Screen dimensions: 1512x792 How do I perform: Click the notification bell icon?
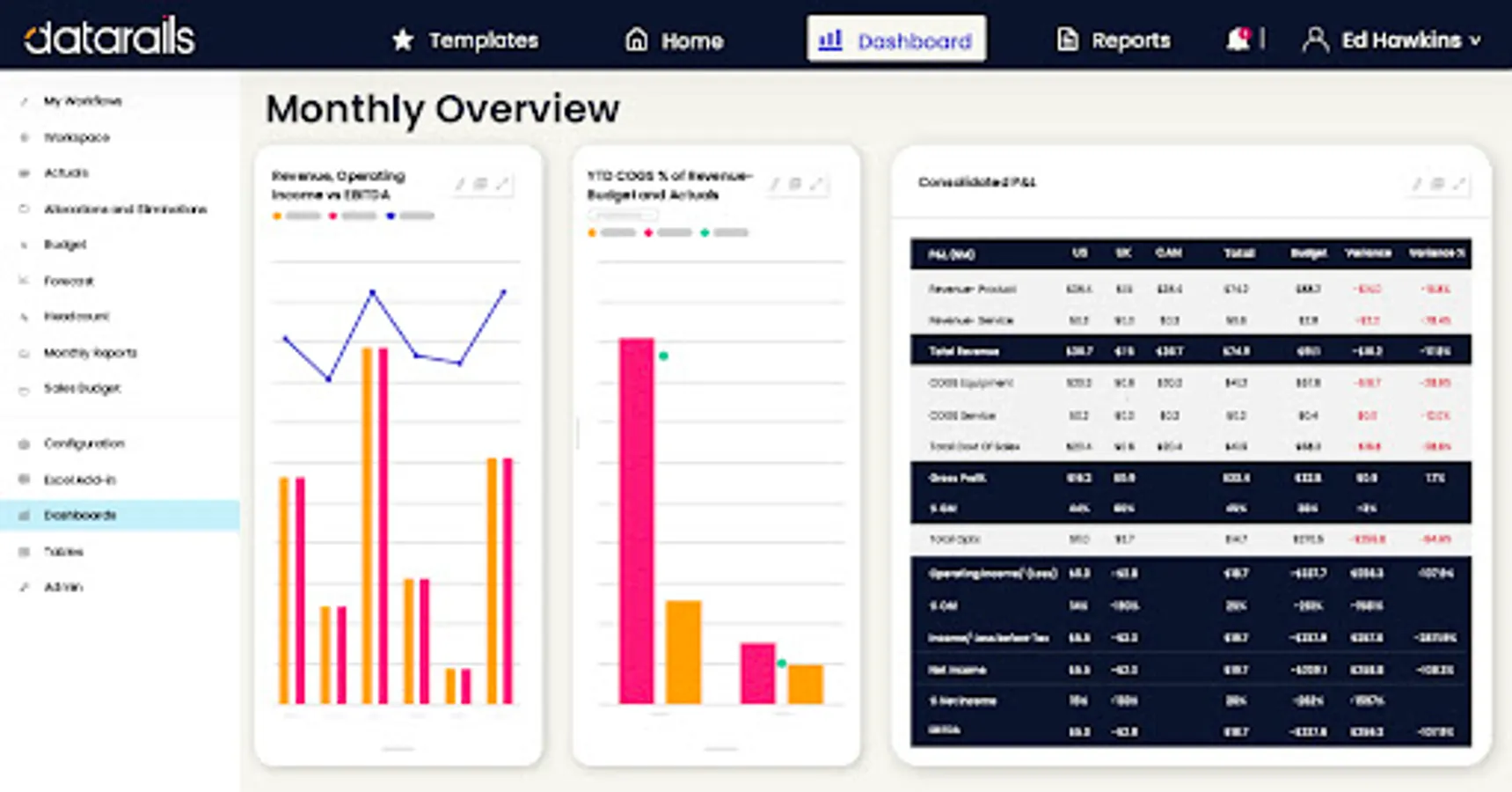(1238, 40)
